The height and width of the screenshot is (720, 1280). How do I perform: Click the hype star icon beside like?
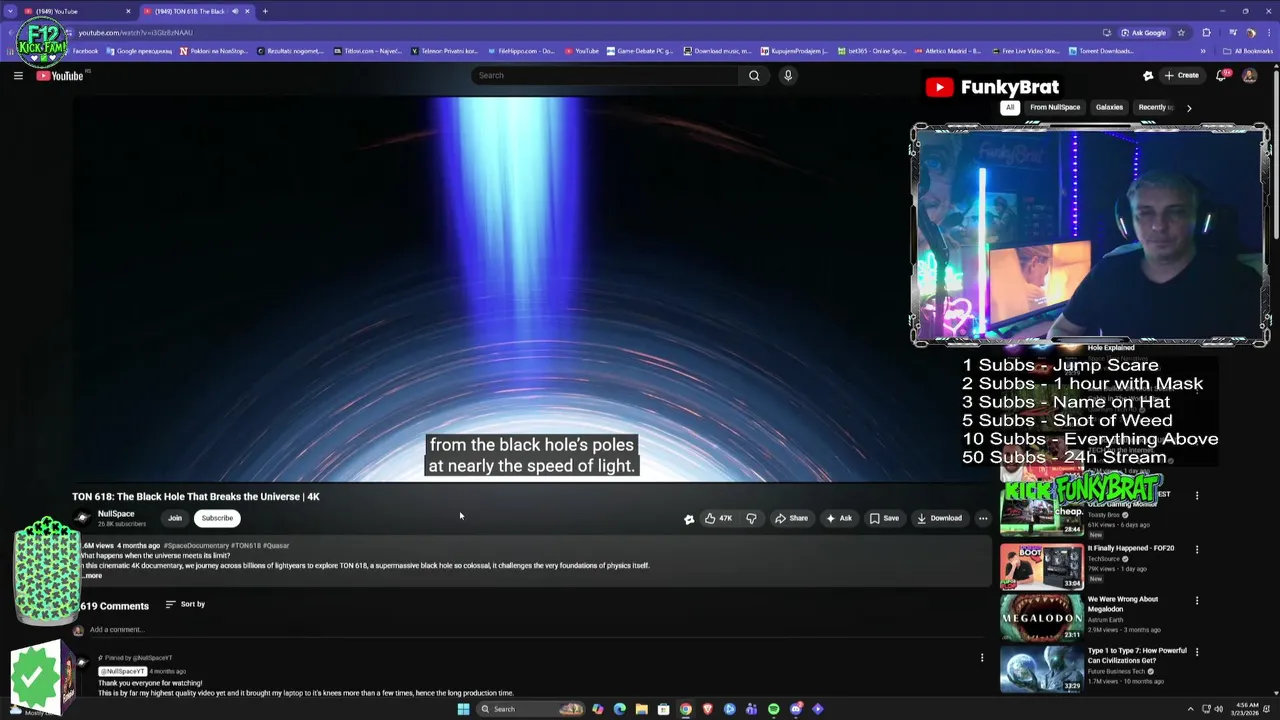689,518
